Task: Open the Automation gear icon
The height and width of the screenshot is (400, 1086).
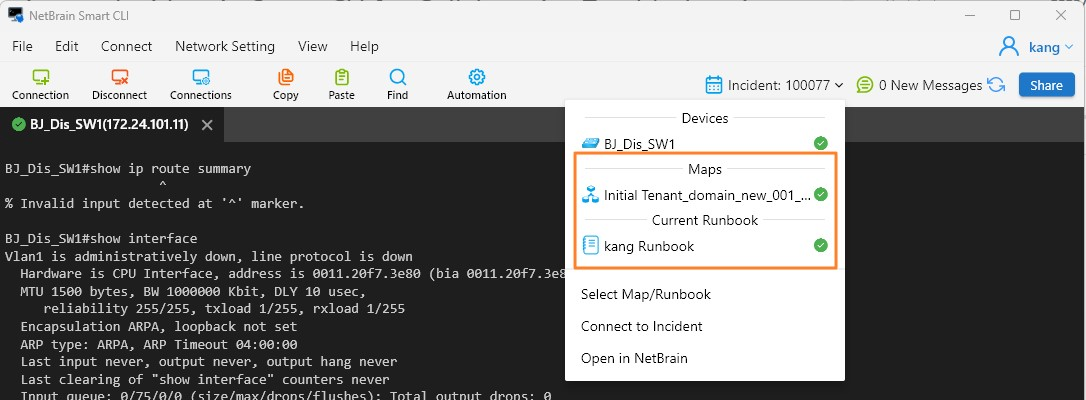Action: coord(477,76)
